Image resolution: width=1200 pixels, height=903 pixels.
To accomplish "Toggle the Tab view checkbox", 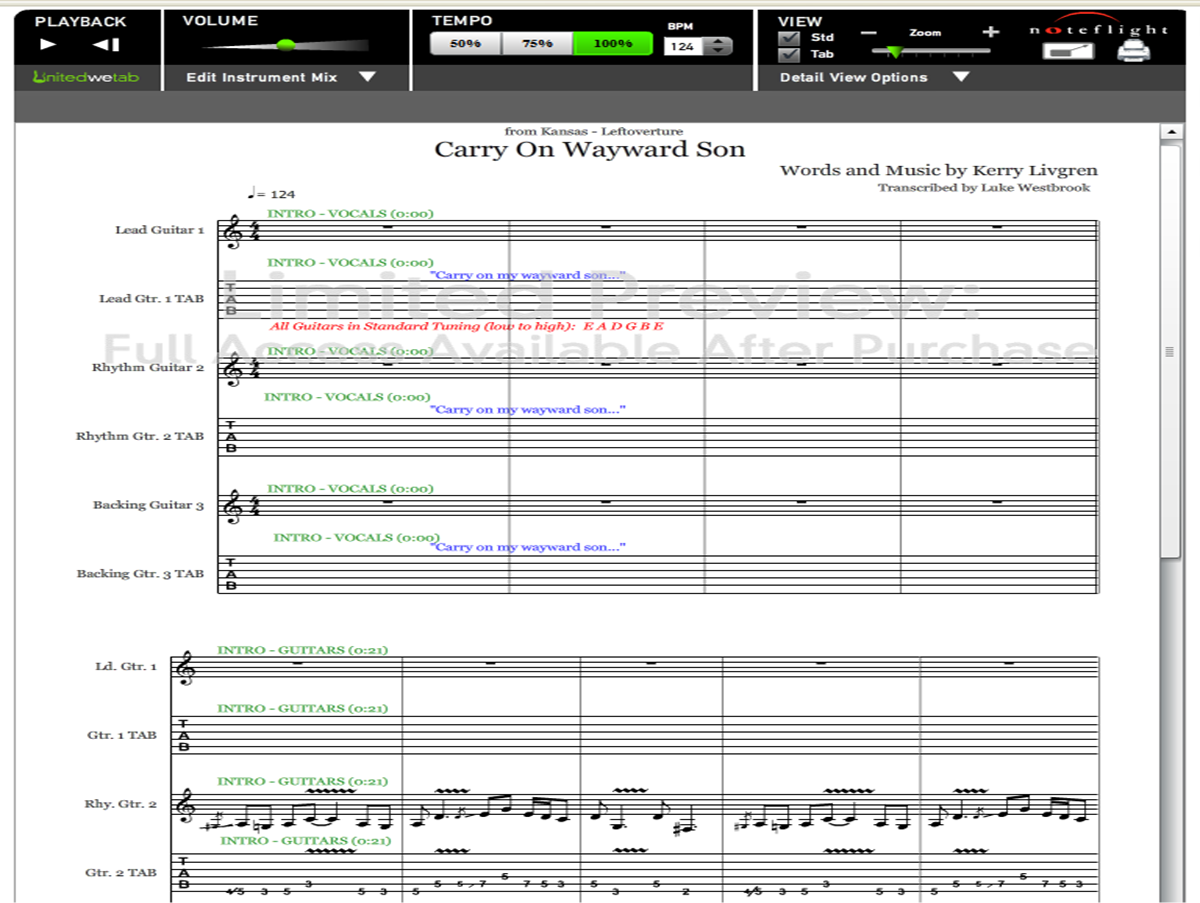I will click(789, 54).
